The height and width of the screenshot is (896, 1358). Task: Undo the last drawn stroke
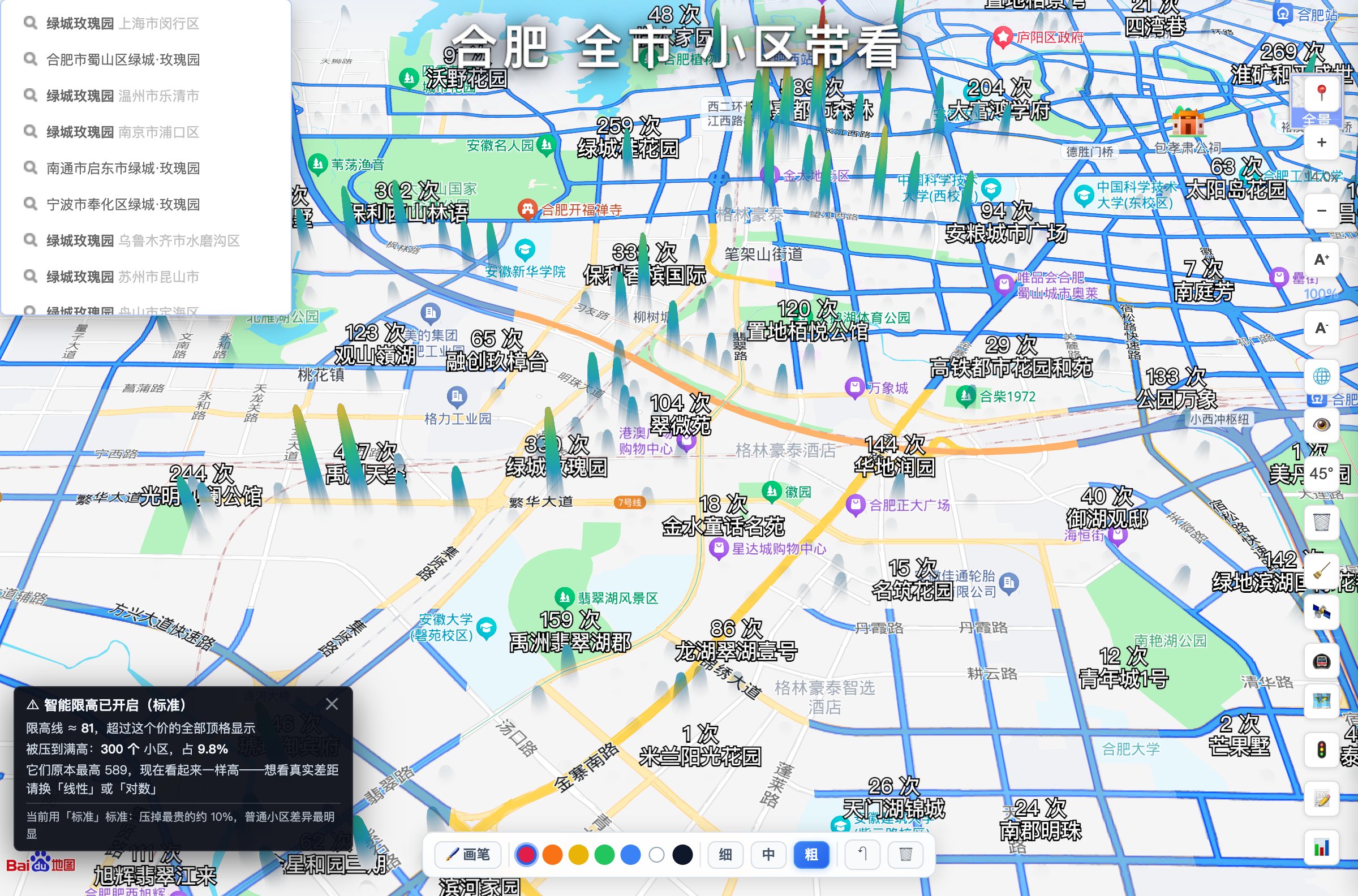[x=862, y=854]
